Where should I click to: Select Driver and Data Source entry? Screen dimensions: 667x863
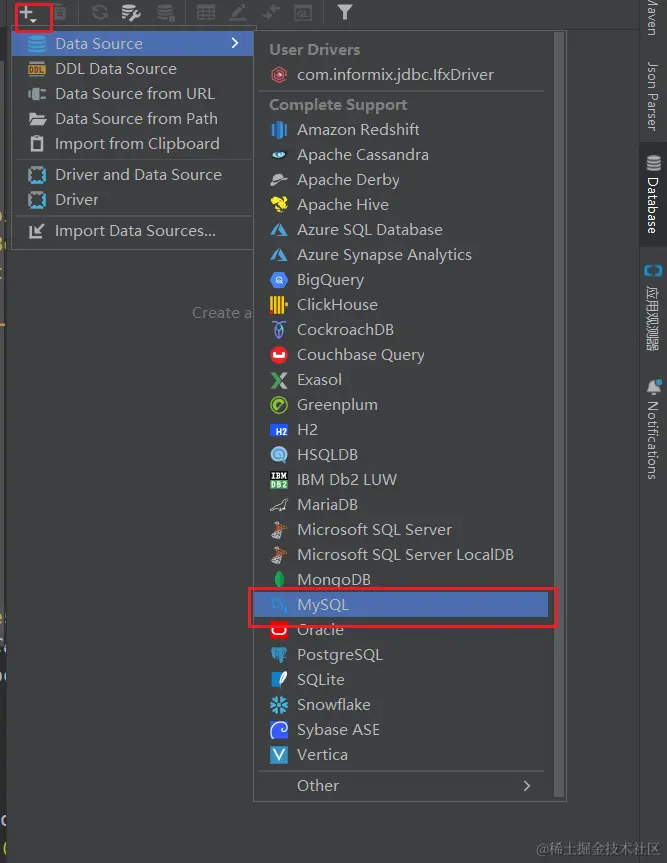pos(132,174)
